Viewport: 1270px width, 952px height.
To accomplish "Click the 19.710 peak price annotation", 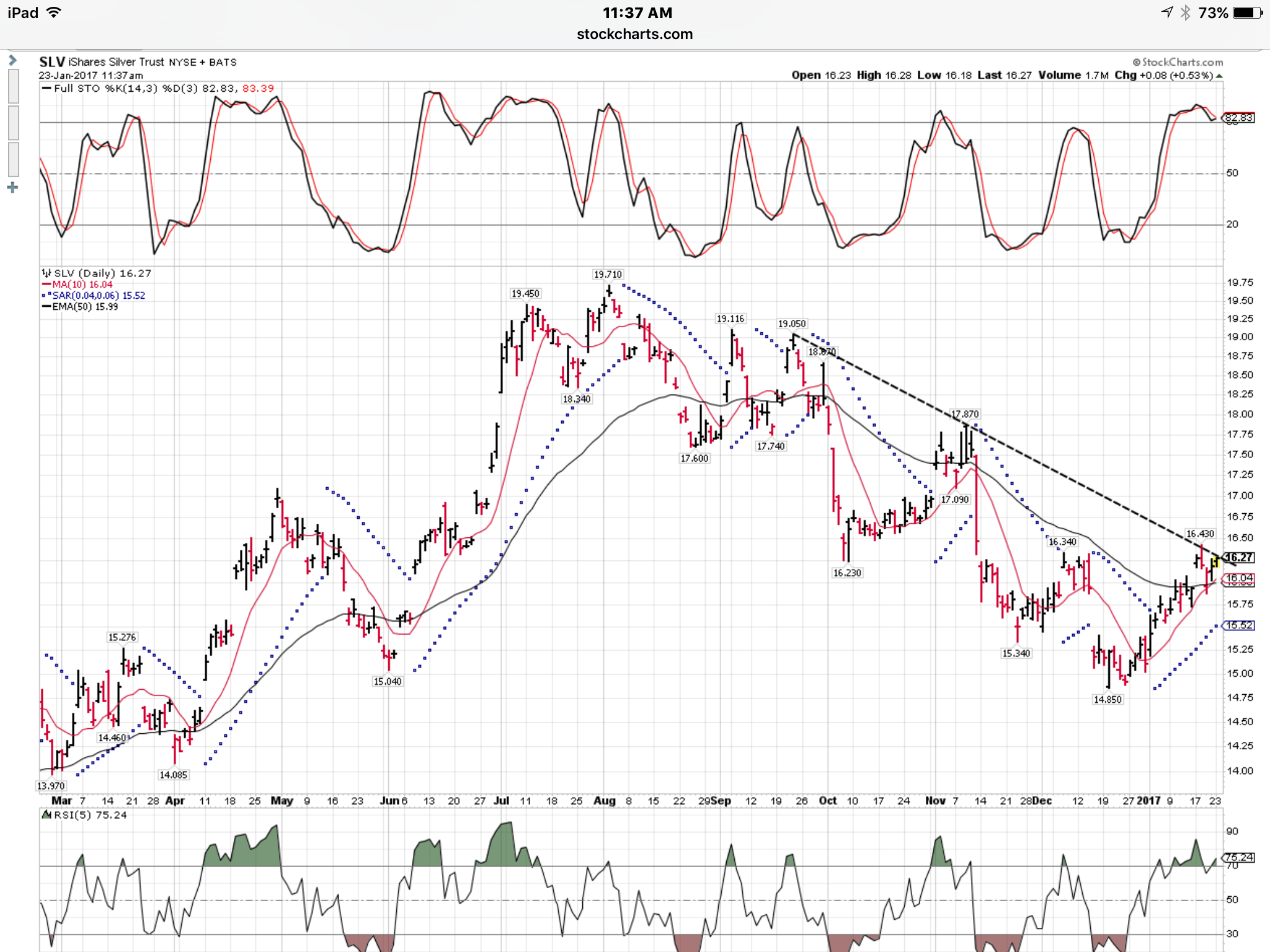I will coord(607,275).
